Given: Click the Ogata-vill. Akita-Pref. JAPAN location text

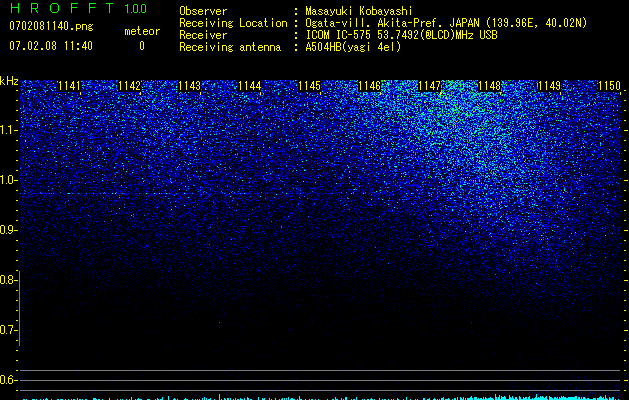Looking at the screenshot, I should (x=446, y=23).
